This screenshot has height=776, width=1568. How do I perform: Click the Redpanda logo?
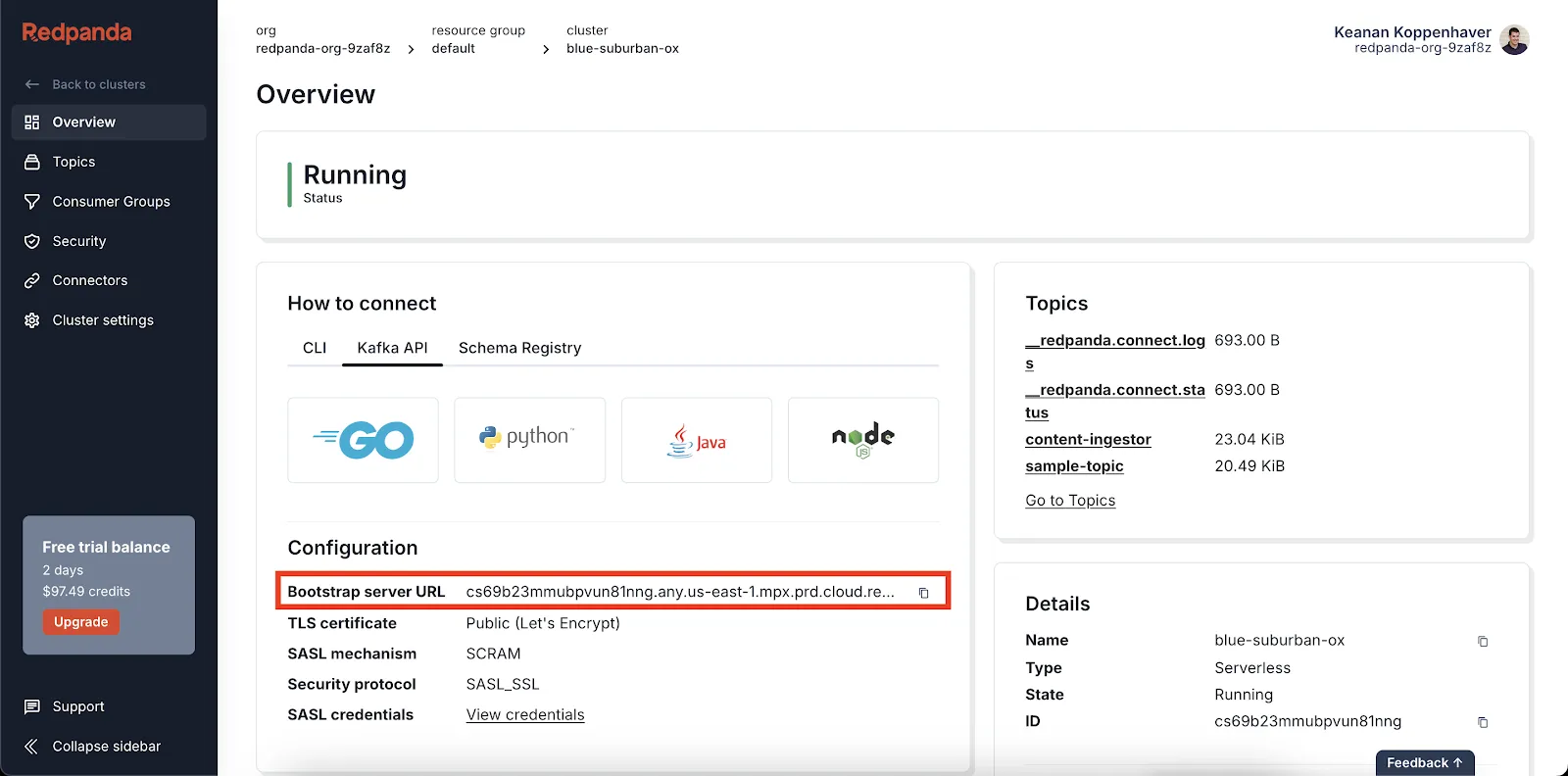(76, 32)
